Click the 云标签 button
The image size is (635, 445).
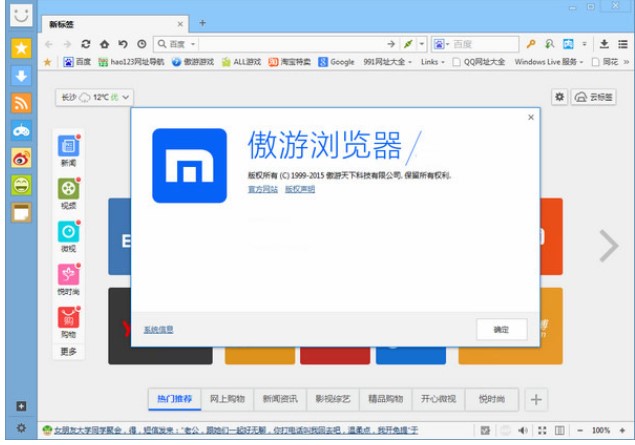click(x=594, y=97)
